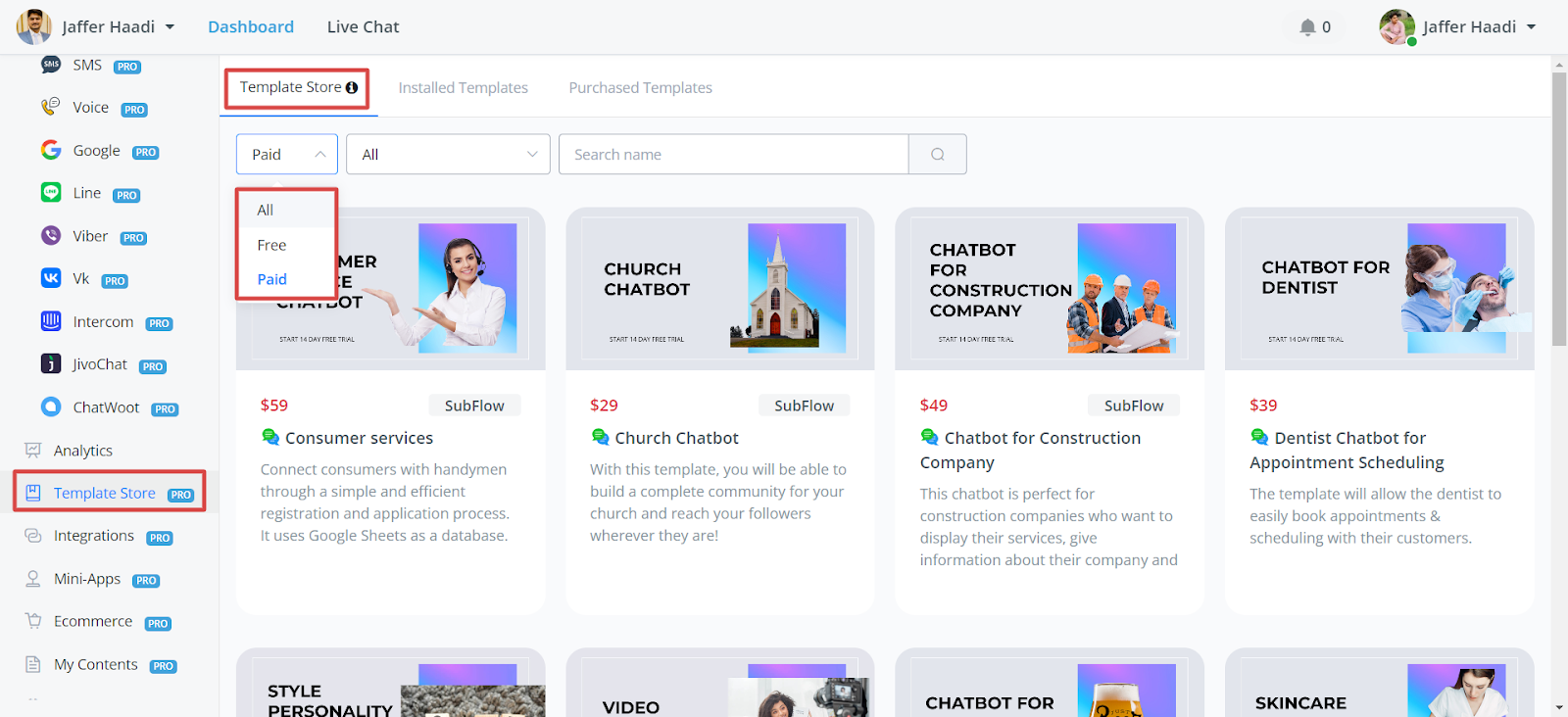Image resolution: width=1568 pixels, height=717 pixels.
Task: Click the SubFlow tag on the $29 card
Action: (x=805, y=406)
